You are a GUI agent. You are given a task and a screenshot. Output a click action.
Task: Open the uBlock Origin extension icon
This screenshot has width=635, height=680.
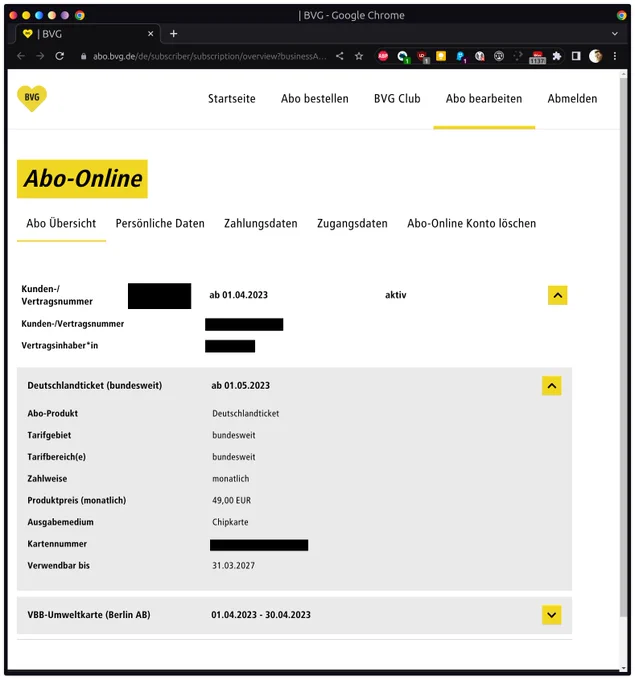(x=422, y=56)
